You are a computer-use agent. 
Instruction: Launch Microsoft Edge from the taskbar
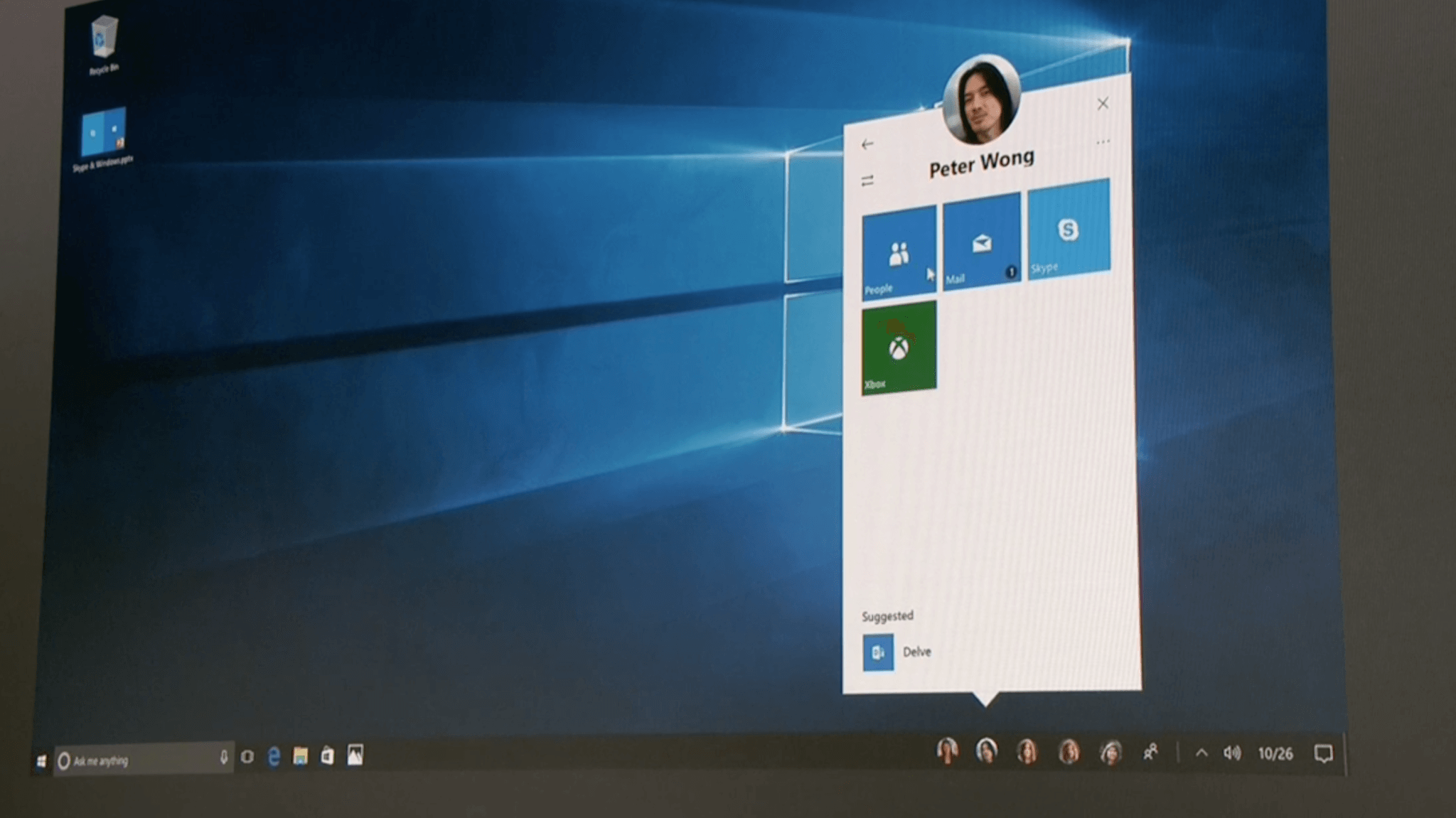tap(274, 757)
